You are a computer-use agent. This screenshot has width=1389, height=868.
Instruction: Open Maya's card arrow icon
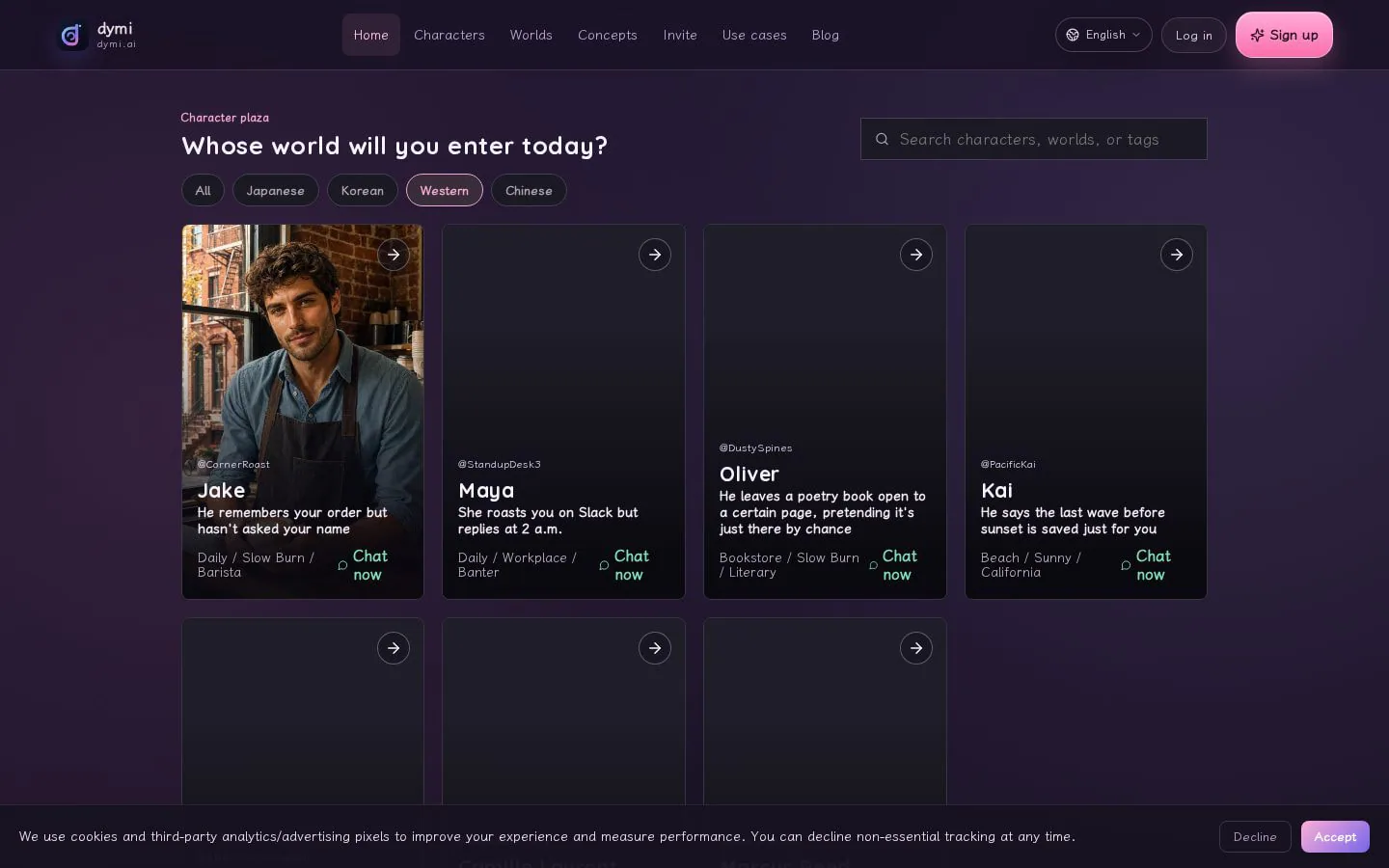[x=655, y=255]
